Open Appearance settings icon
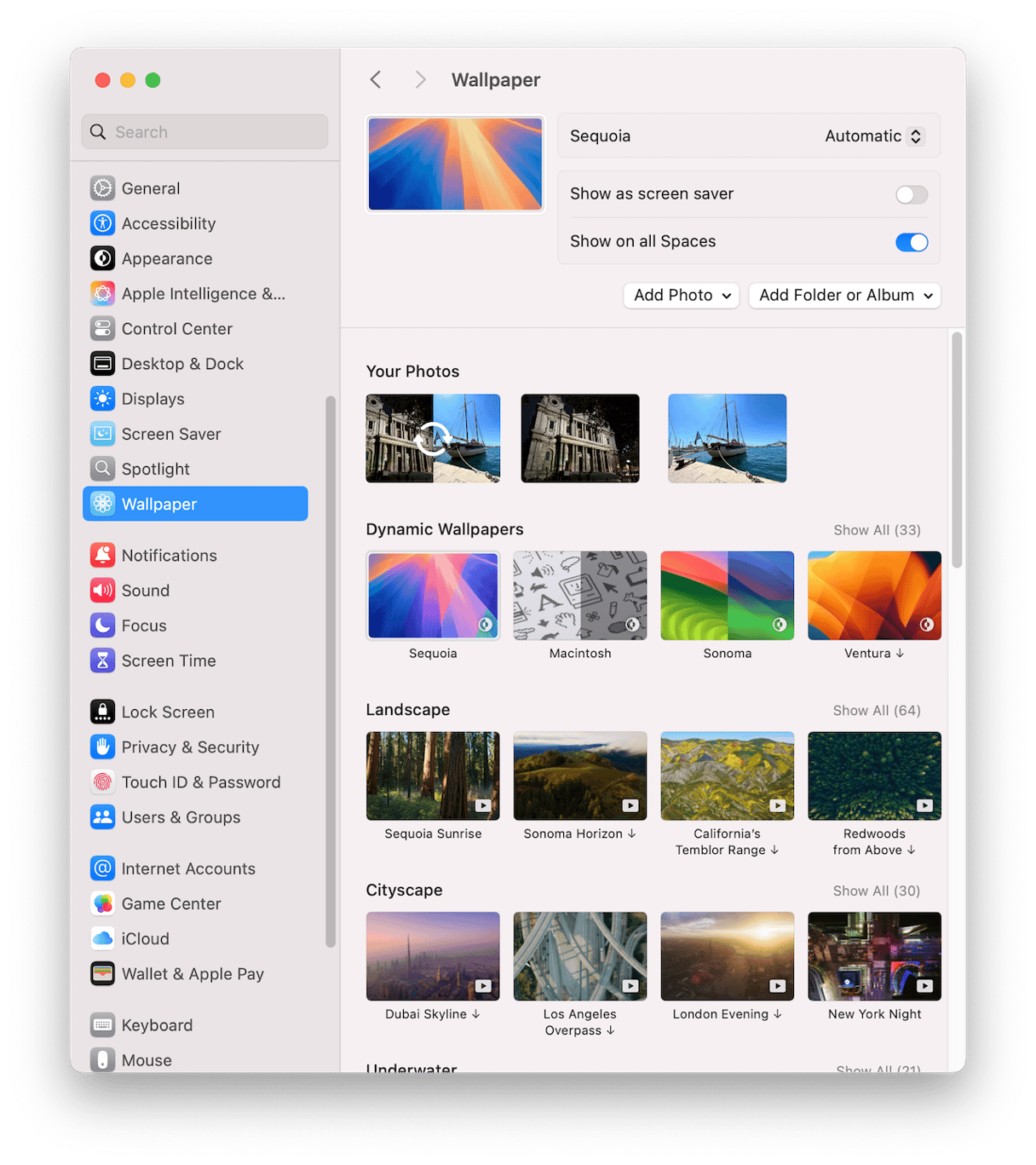This screenshot has height=1165, width=1036. click(102, 258)
